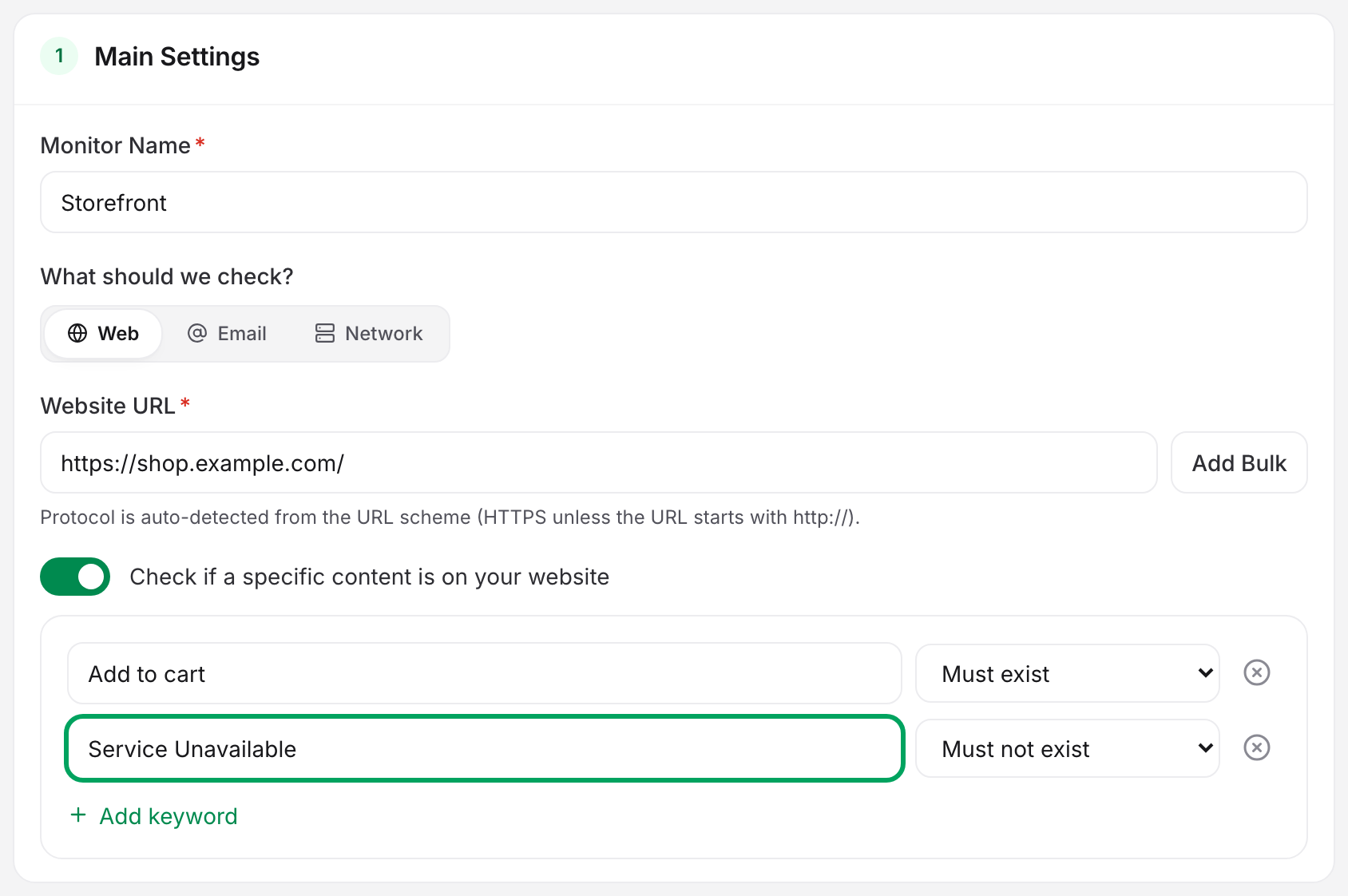Screen dimensions: 1348x896
Task: Remove the "Add to cart" keyword row
Action: coord(1257,672)
